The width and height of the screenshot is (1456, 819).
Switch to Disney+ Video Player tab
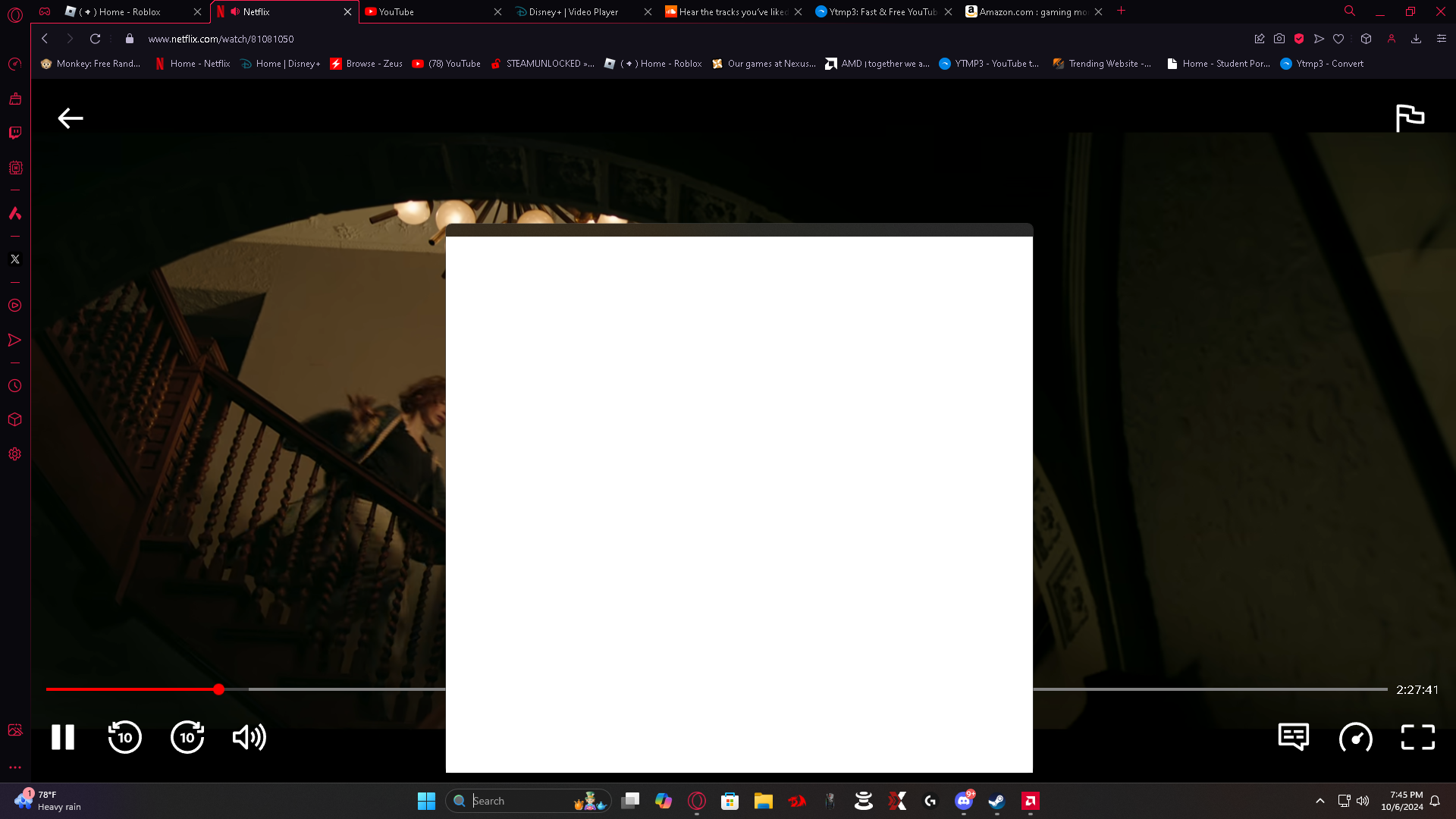click(x=573, y=12)
